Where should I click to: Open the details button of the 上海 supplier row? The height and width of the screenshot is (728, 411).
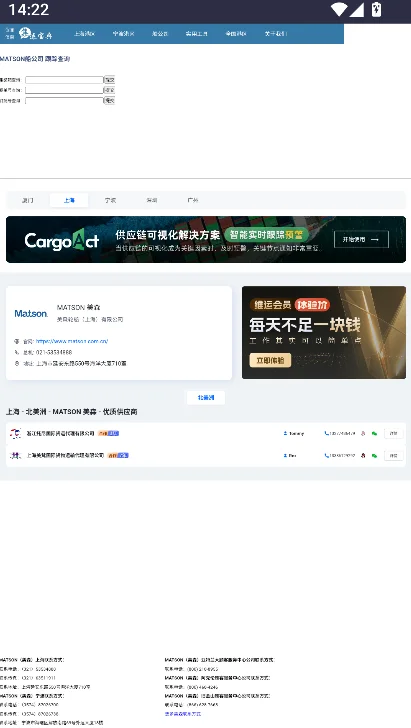point(394,455)
